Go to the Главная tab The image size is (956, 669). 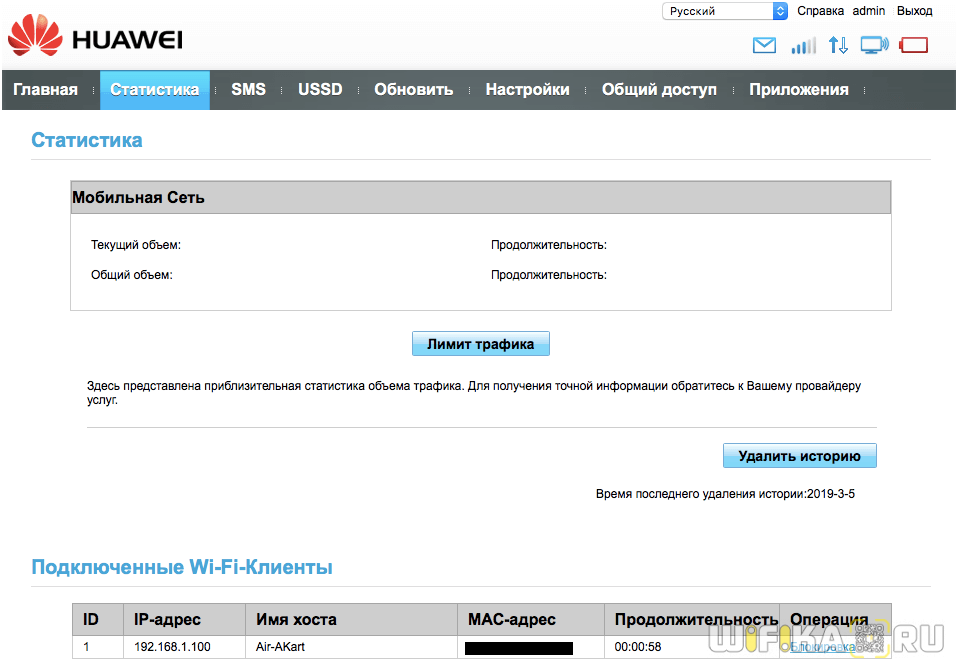tap(45, 90)
